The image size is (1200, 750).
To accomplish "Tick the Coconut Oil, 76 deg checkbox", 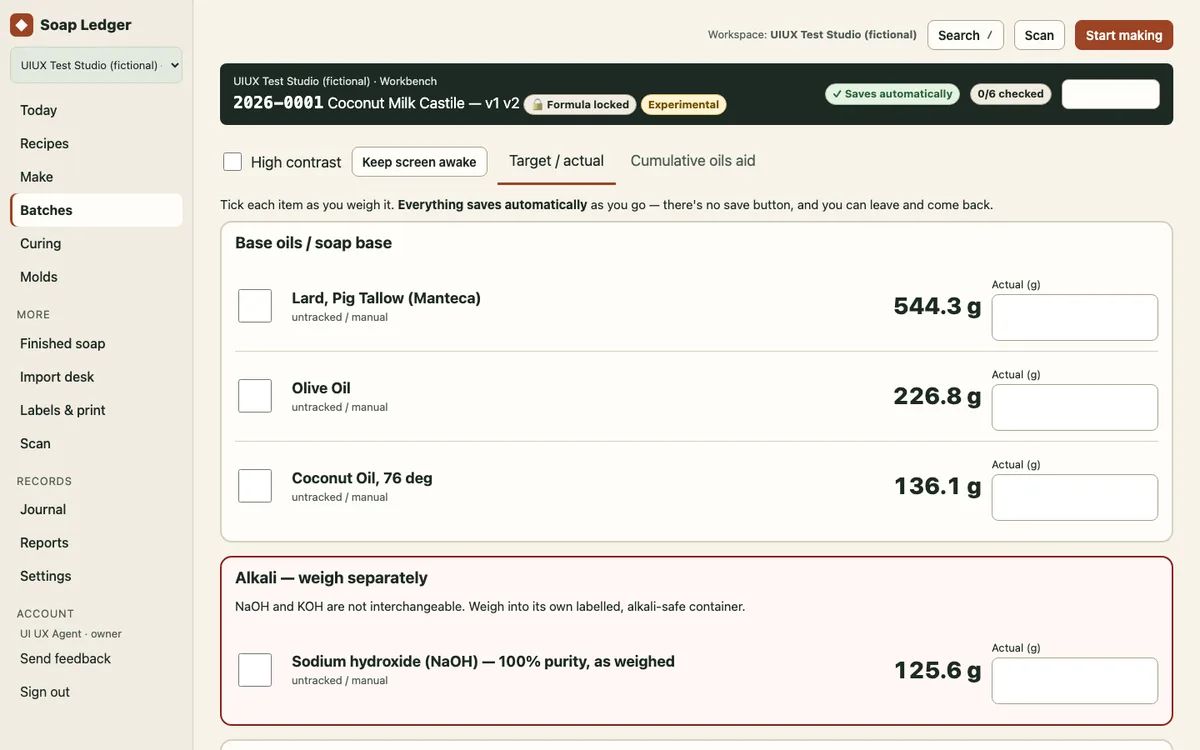I will pos(255,486).
